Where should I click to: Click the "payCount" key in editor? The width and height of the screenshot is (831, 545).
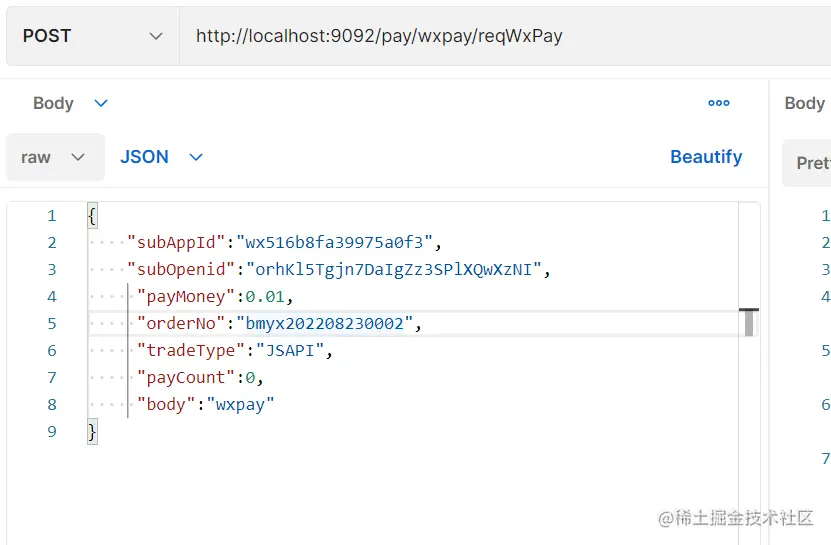pos(185,378)
